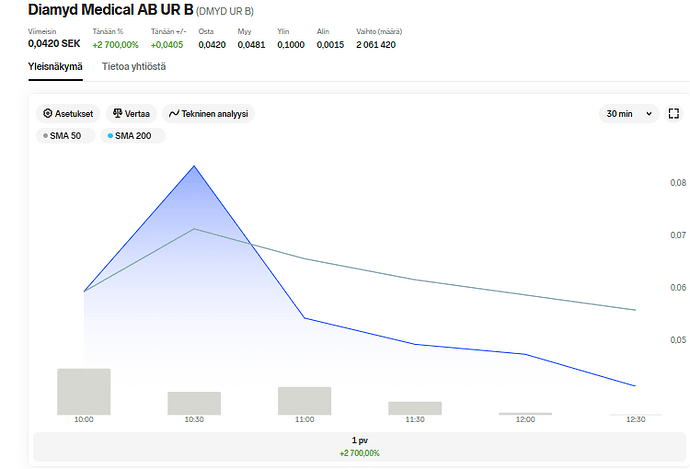This screenshot has width=690, height=469.
Task: Toggle the SMA 200 indicator
Action: point(132,136)
